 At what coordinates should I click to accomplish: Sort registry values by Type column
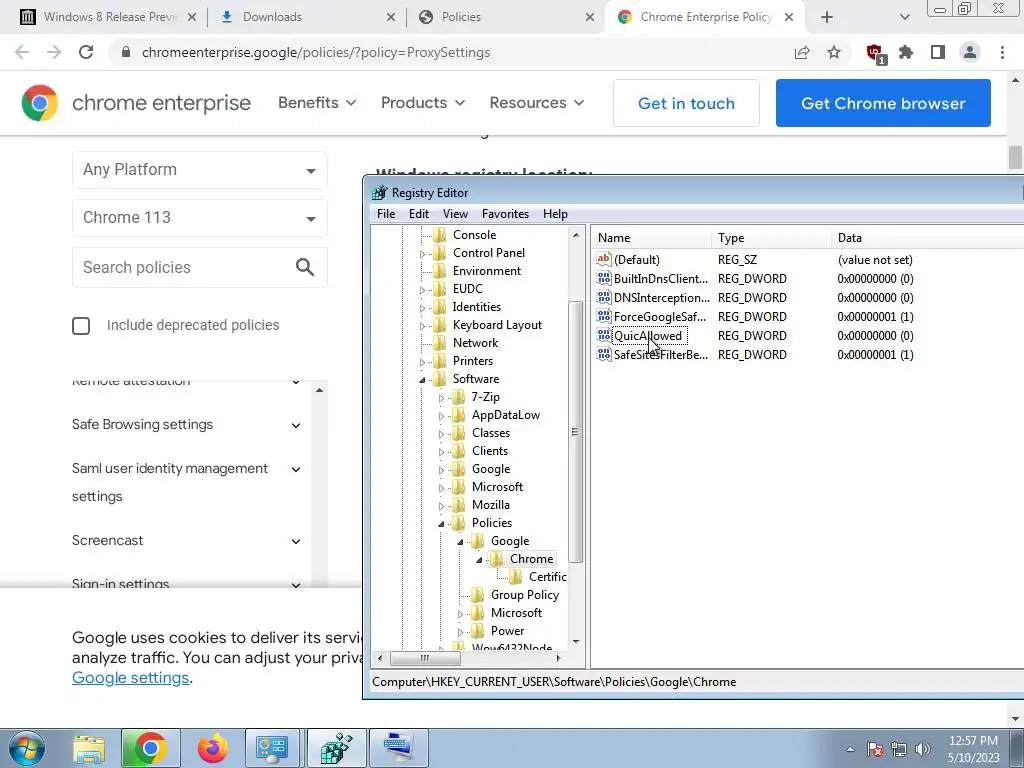772,238
